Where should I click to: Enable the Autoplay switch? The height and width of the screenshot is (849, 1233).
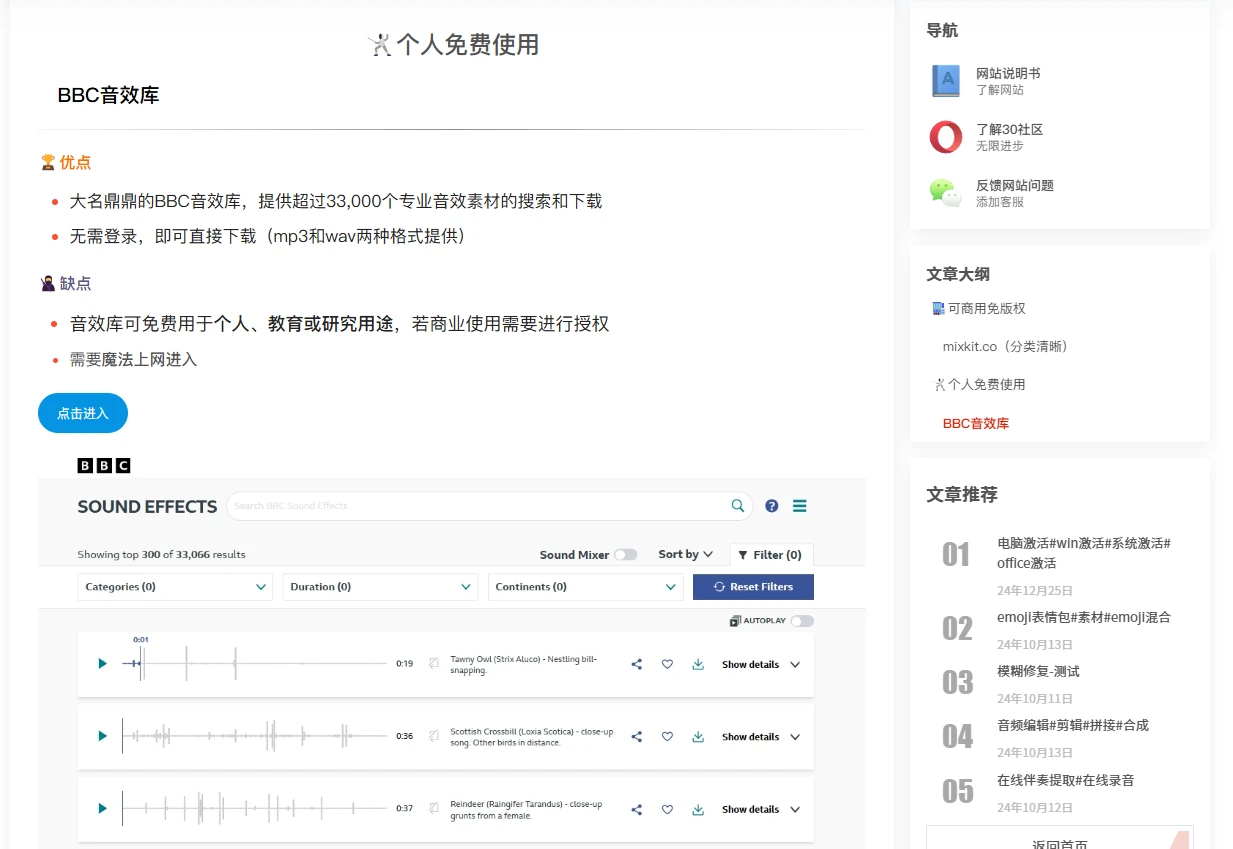802,621
